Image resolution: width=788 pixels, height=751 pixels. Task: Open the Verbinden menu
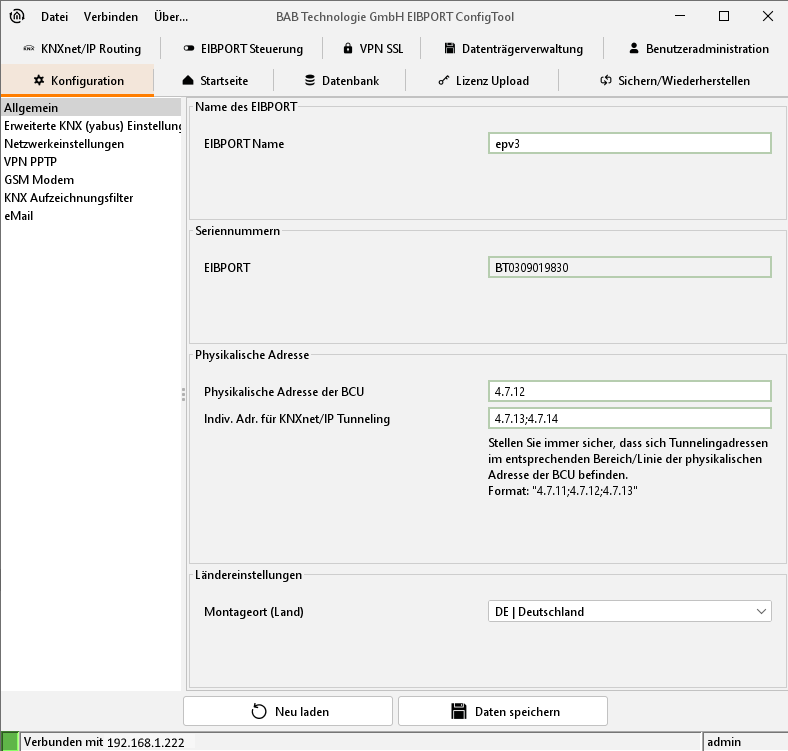click(111, 17)
